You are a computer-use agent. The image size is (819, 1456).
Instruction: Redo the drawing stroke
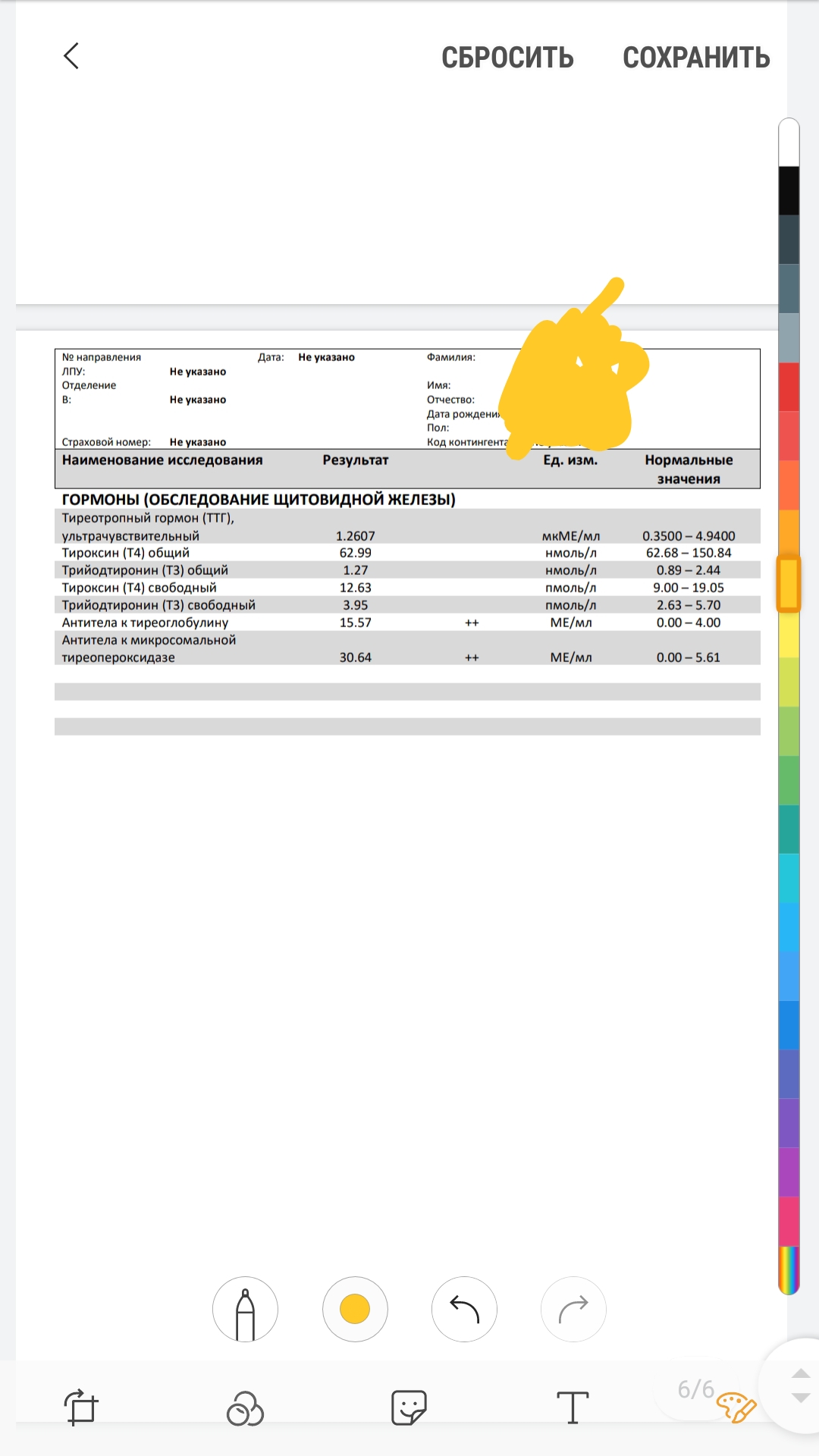573,1309
